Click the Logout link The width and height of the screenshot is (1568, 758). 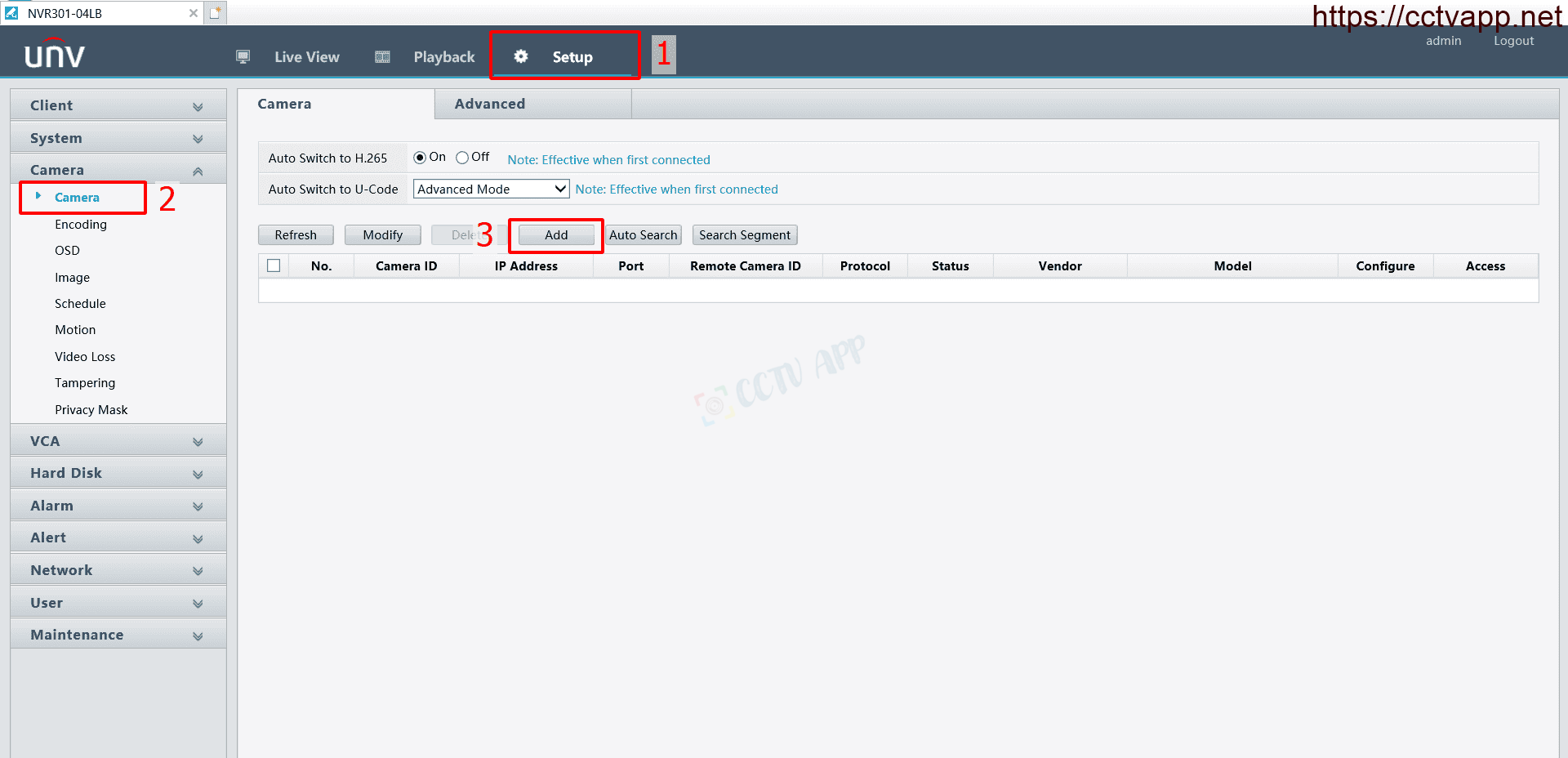pos(1513,41)
